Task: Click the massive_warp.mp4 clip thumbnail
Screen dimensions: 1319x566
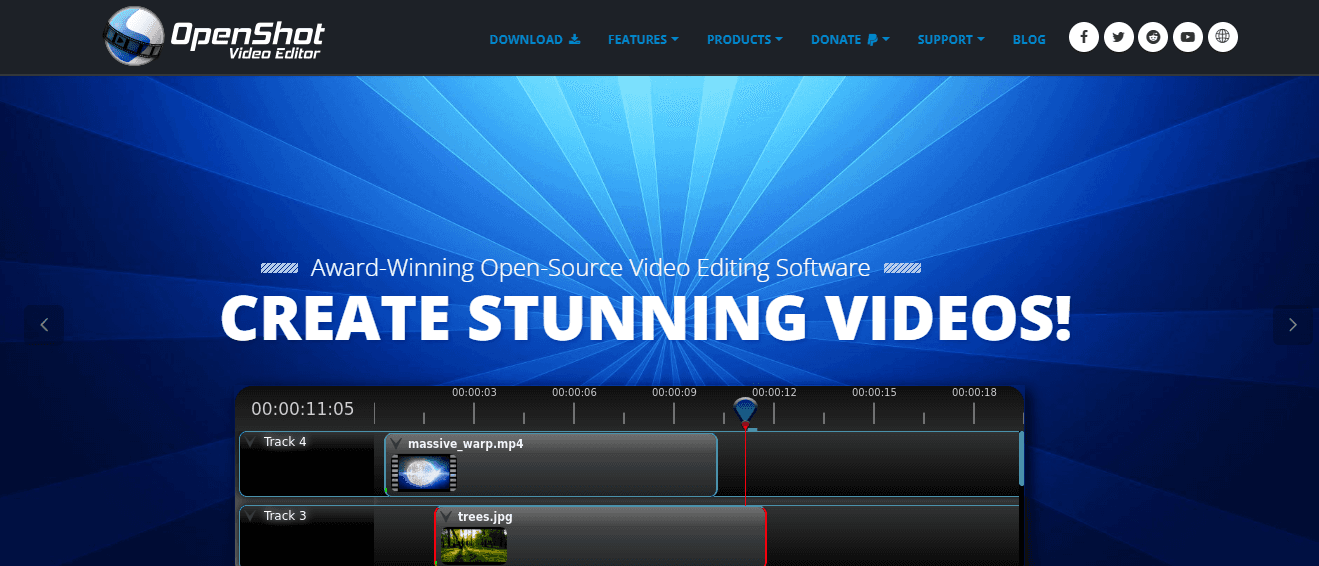Action: point(424,473)
